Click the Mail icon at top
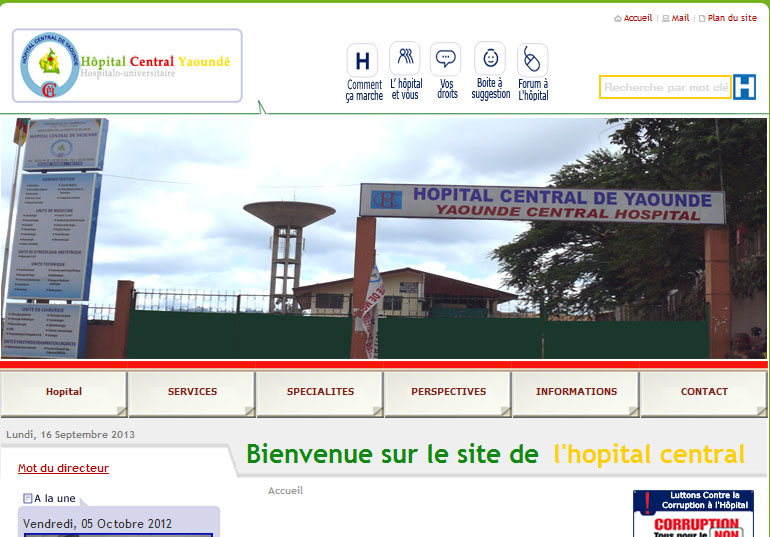The width and height of the screenshot is (770, 537). coord(665,19)
